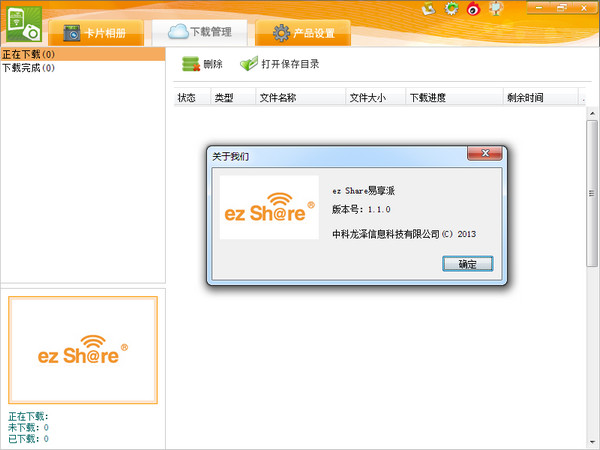Click the yellow card icon in title bar
This screenshot has height=450, width=600.
click(429, 8)
